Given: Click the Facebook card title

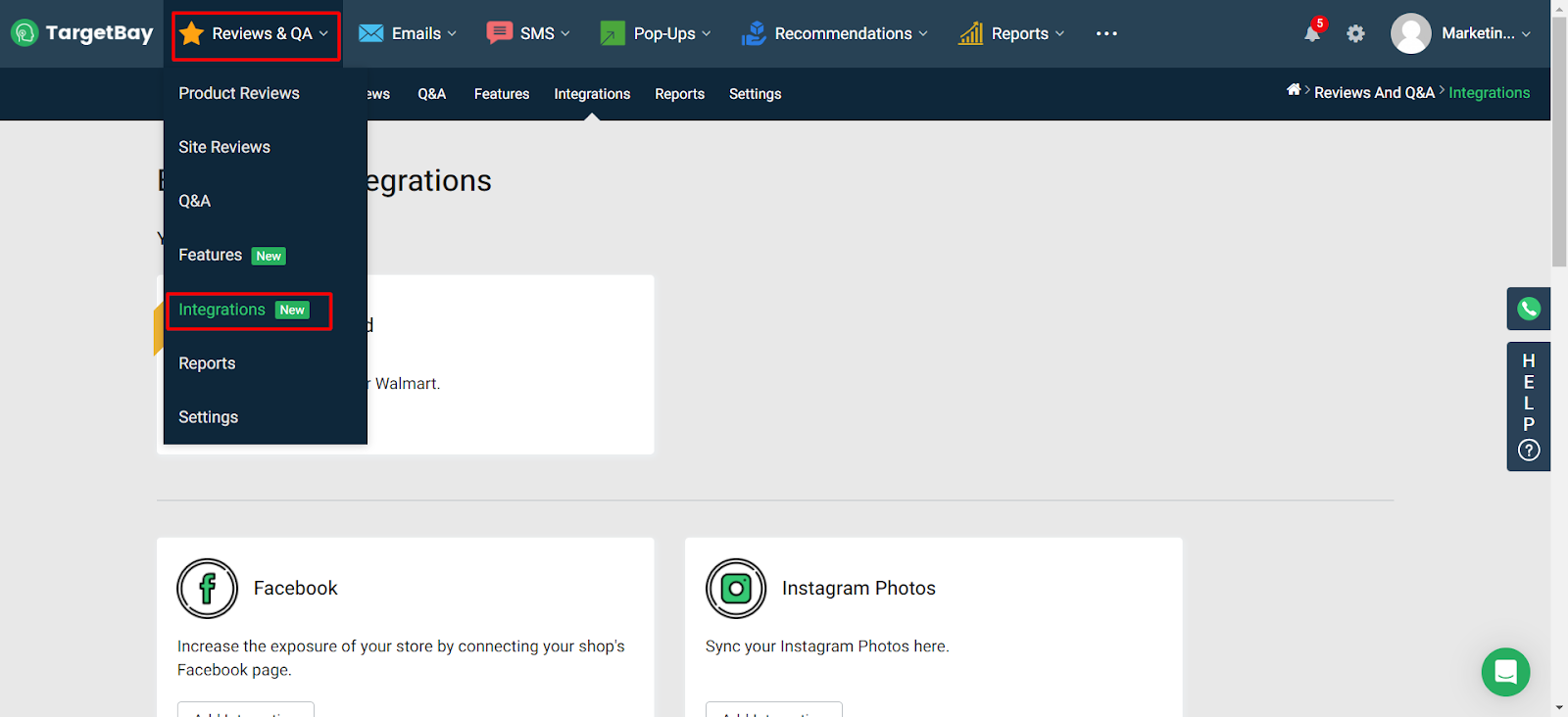Looking at the screenshot, I should point(296,588).
